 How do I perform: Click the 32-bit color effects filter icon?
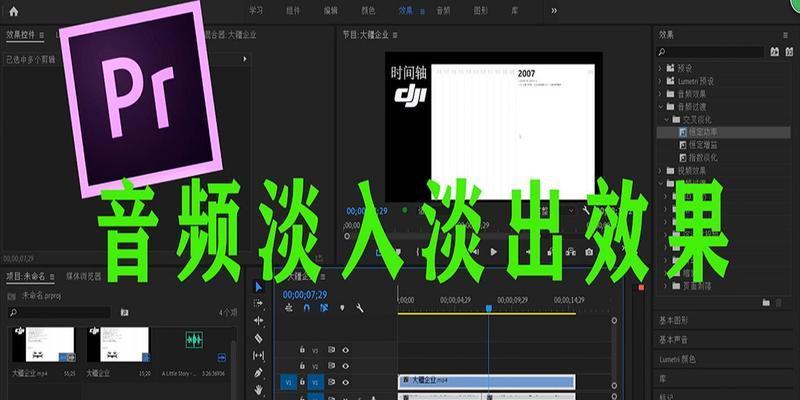[x=790, y=52]
